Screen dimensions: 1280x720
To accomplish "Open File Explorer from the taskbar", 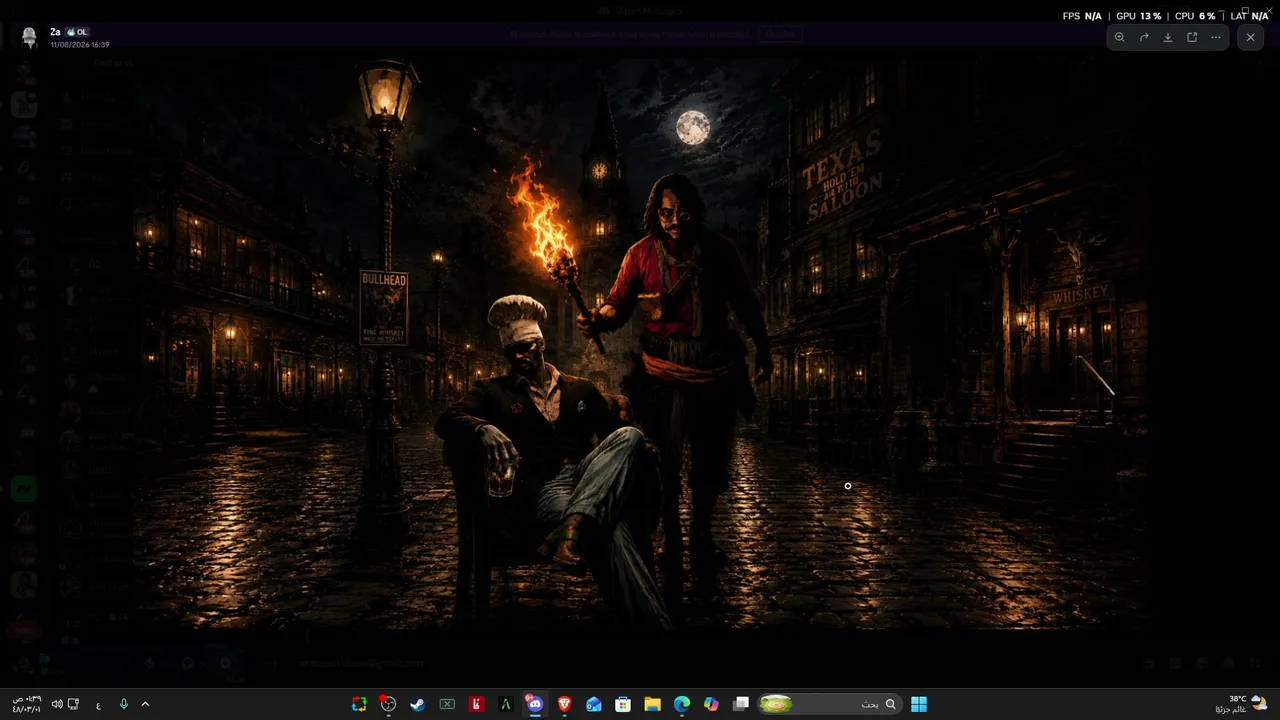I will coord(652,704).
